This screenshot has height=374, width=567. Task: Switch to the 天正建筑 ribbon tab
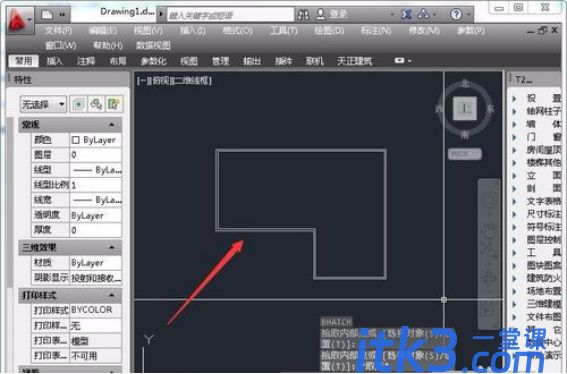(354, 61)
